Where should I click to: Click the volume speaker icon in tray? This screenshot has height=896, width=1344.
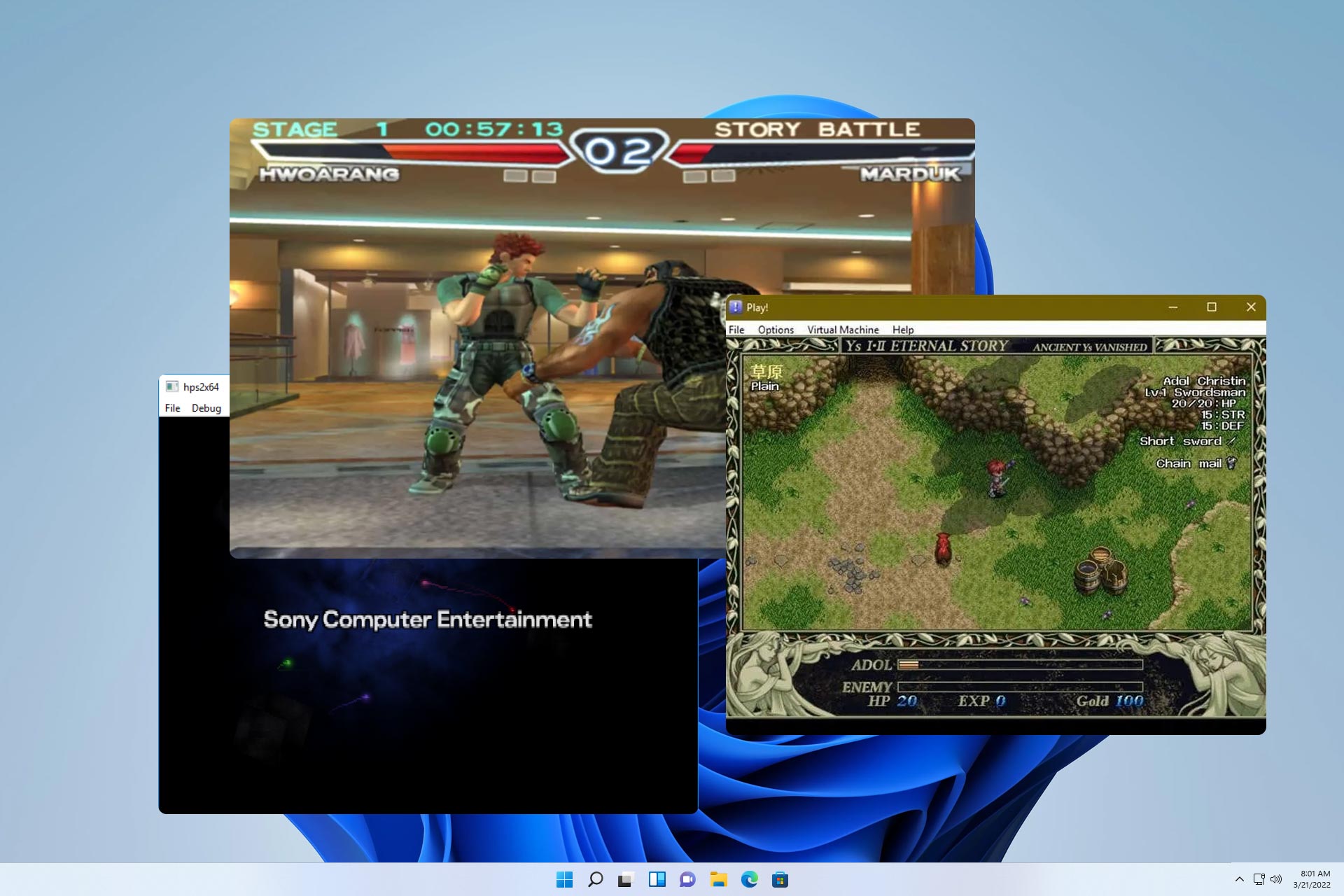pos(1276,879)
